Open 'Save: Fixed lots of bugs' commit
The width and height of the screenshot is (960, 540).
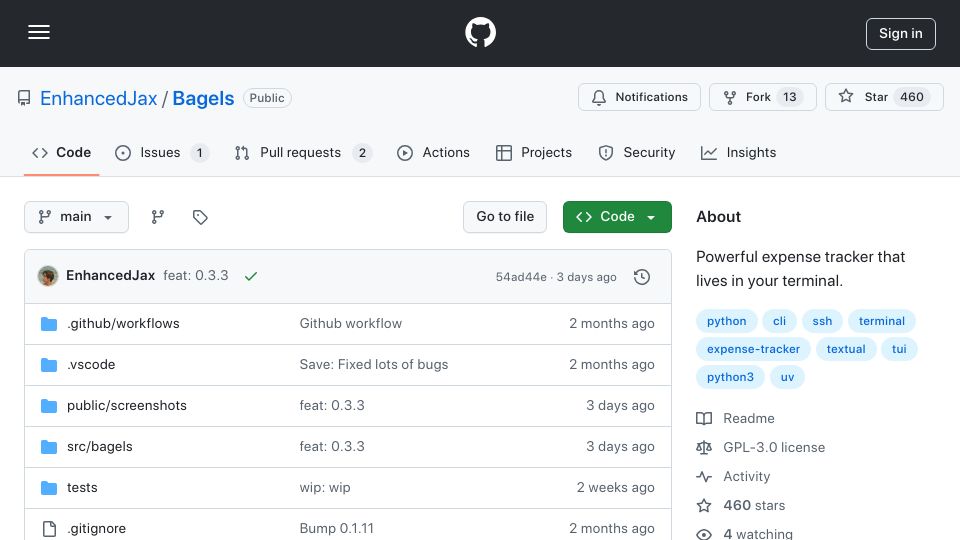click(x=374, y=364)
